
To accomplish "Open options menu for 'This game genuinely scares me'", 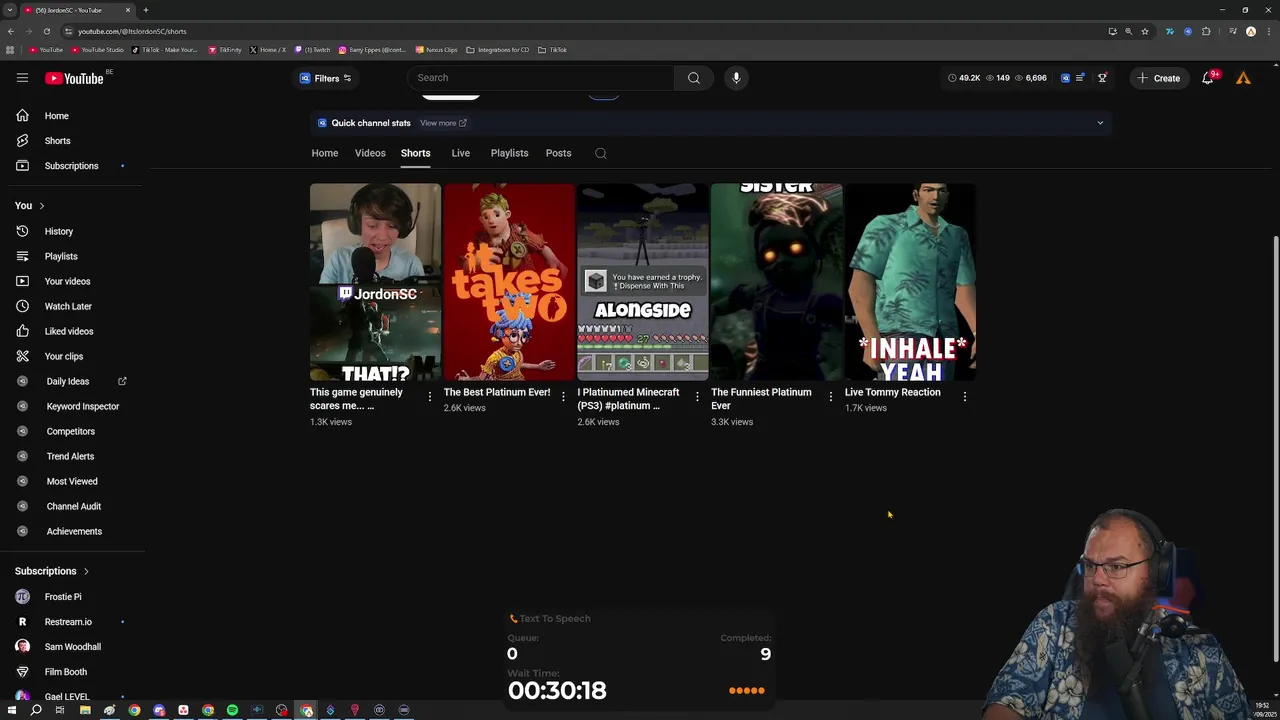I will 430,397.
